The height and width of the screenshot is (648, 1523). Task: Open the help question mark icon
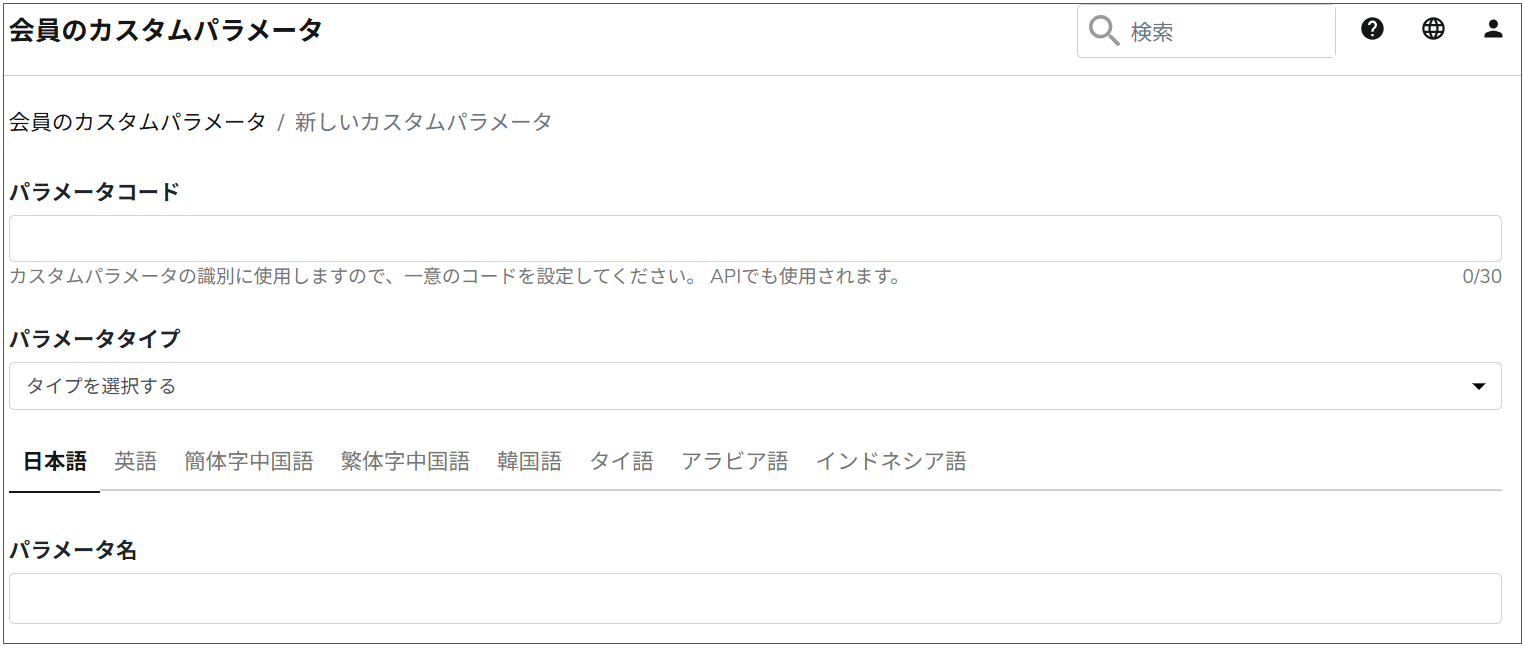[1373, 29]
